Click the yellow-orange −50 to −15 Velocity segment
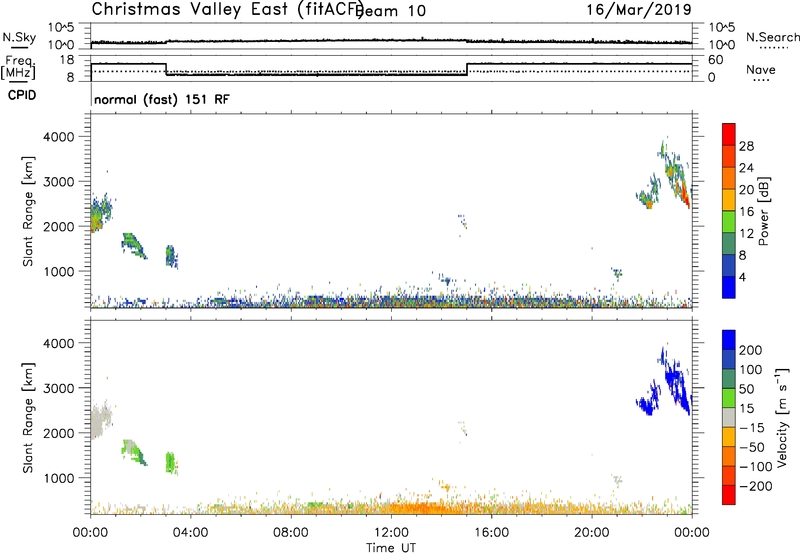Viewport: 800px width, 554px height. coord(729,437)
